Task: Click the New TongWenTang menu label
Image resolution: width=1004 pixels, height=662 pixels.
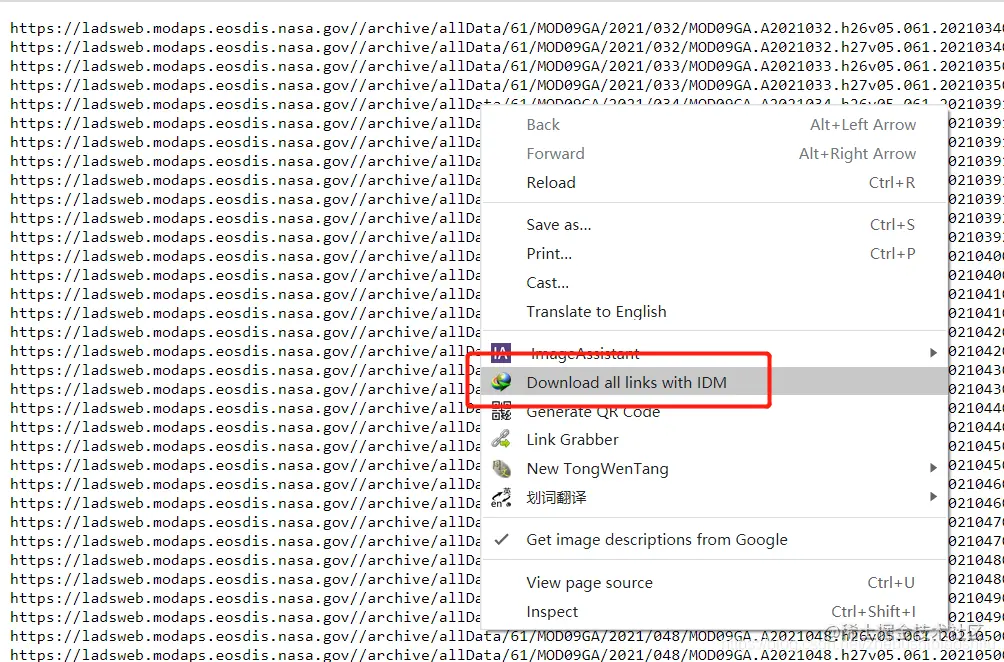Action: coord(597,469)
